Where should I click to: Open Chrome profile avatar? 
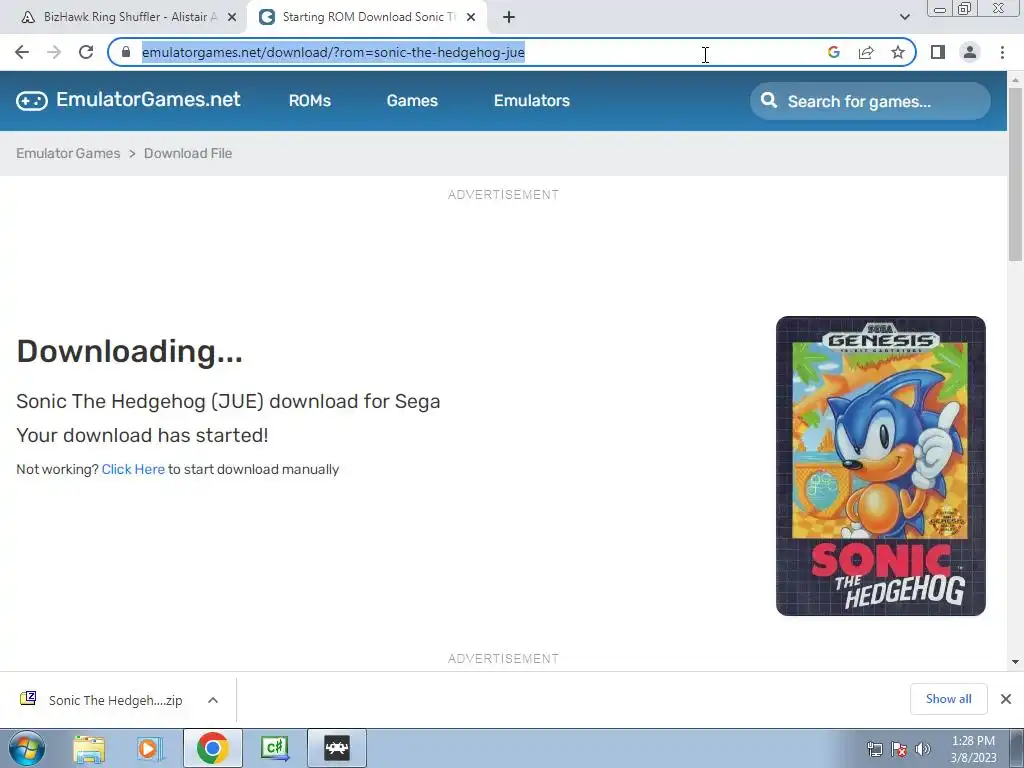click(970, 52)
